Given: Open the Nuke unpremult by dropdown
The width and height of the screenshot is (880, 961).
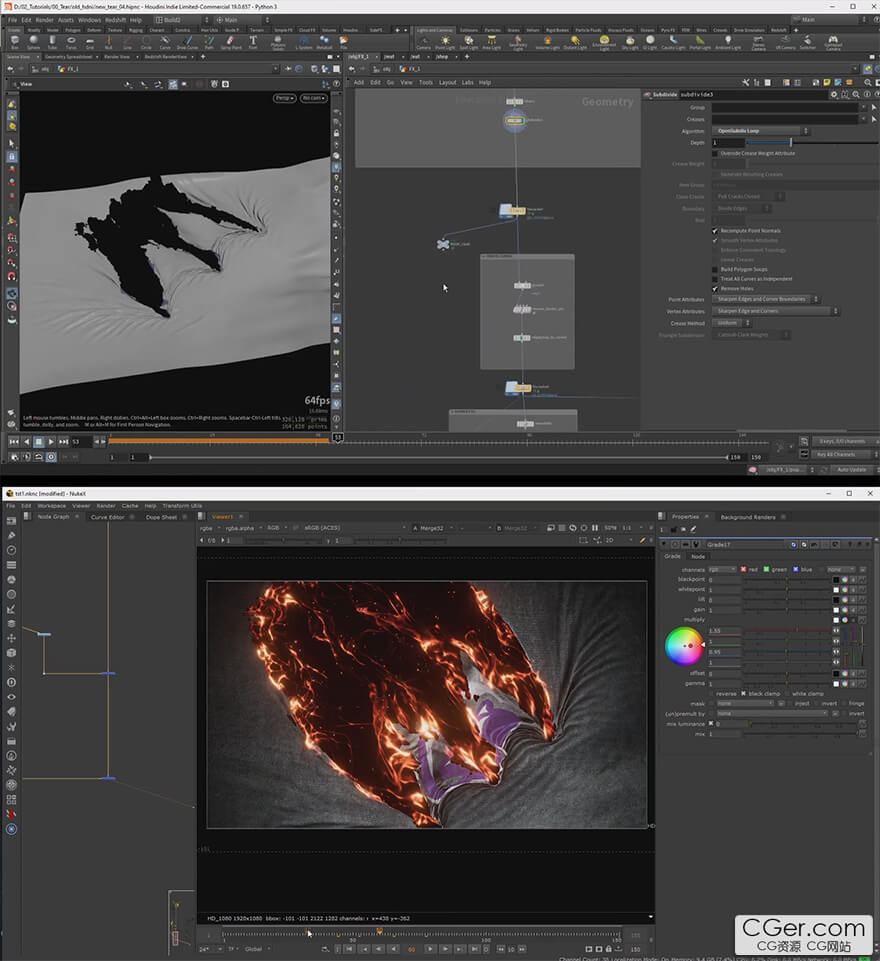Looking at the screenshot, I should pos(772,713).
